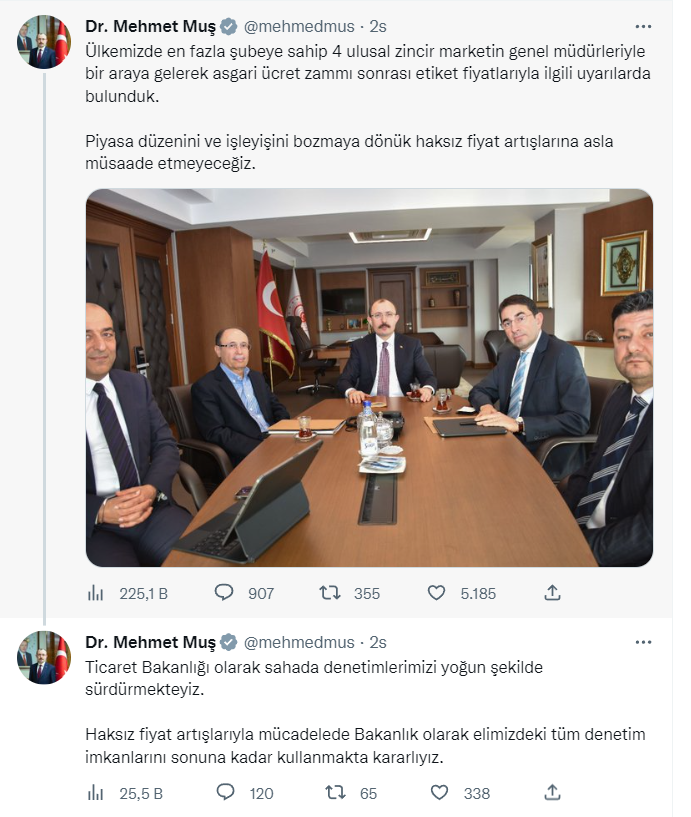Reply to the second tweet with 120 replies

pyautogui.click(x=225, y=793)
